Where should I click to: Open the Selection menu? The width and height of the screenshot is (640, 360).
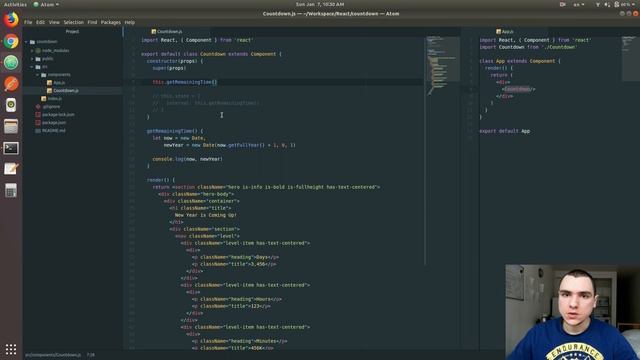[73, 22]
